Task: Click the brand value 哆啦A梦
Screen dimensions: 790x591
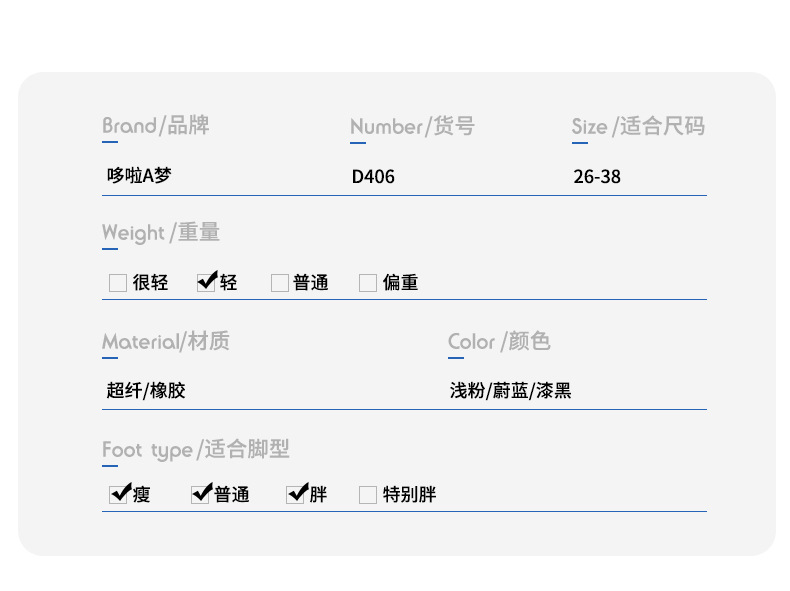Action: (139, 176)
